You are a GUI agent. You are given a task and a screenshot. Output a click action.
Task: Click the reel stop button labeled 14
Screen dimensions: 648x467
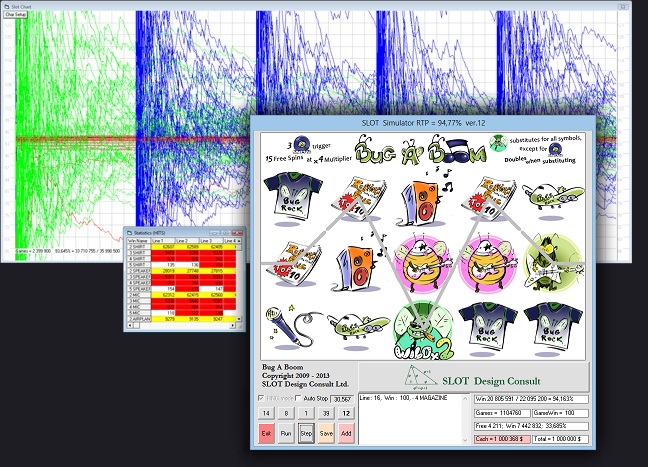pos(266,413)
